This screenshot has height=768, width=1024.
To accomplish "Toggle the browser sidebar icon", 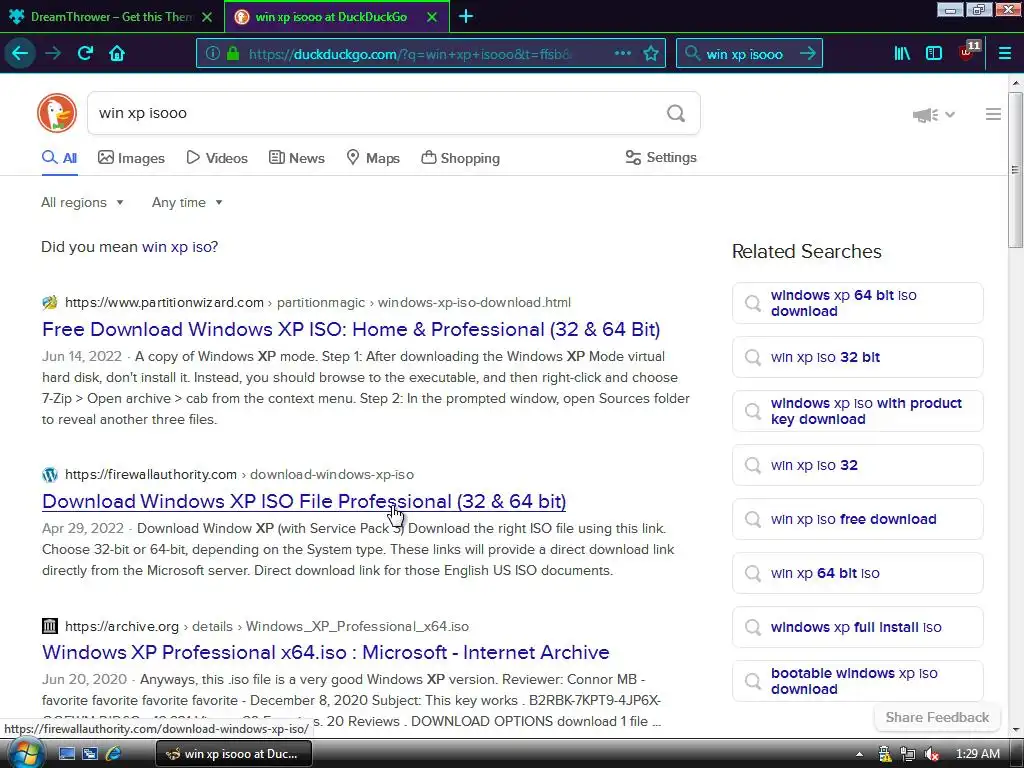I will tap(934, 53).
